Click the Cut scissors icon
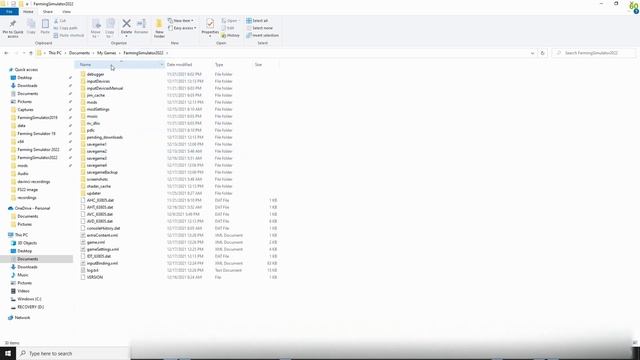640x360 pixels. 56,20
